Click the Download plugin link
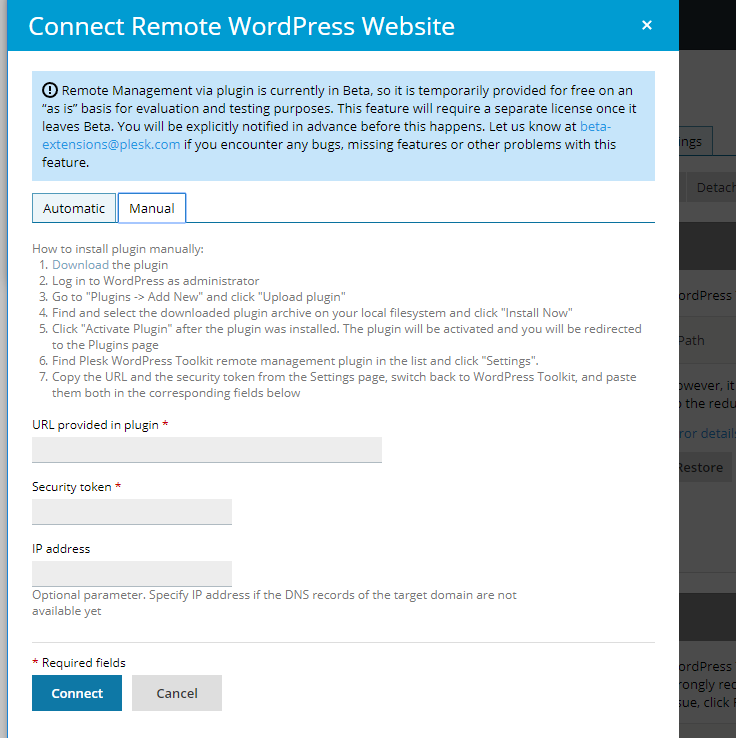The height and width of the screenshot is (738, 736). pyautogui.click(x=80, y=265)
